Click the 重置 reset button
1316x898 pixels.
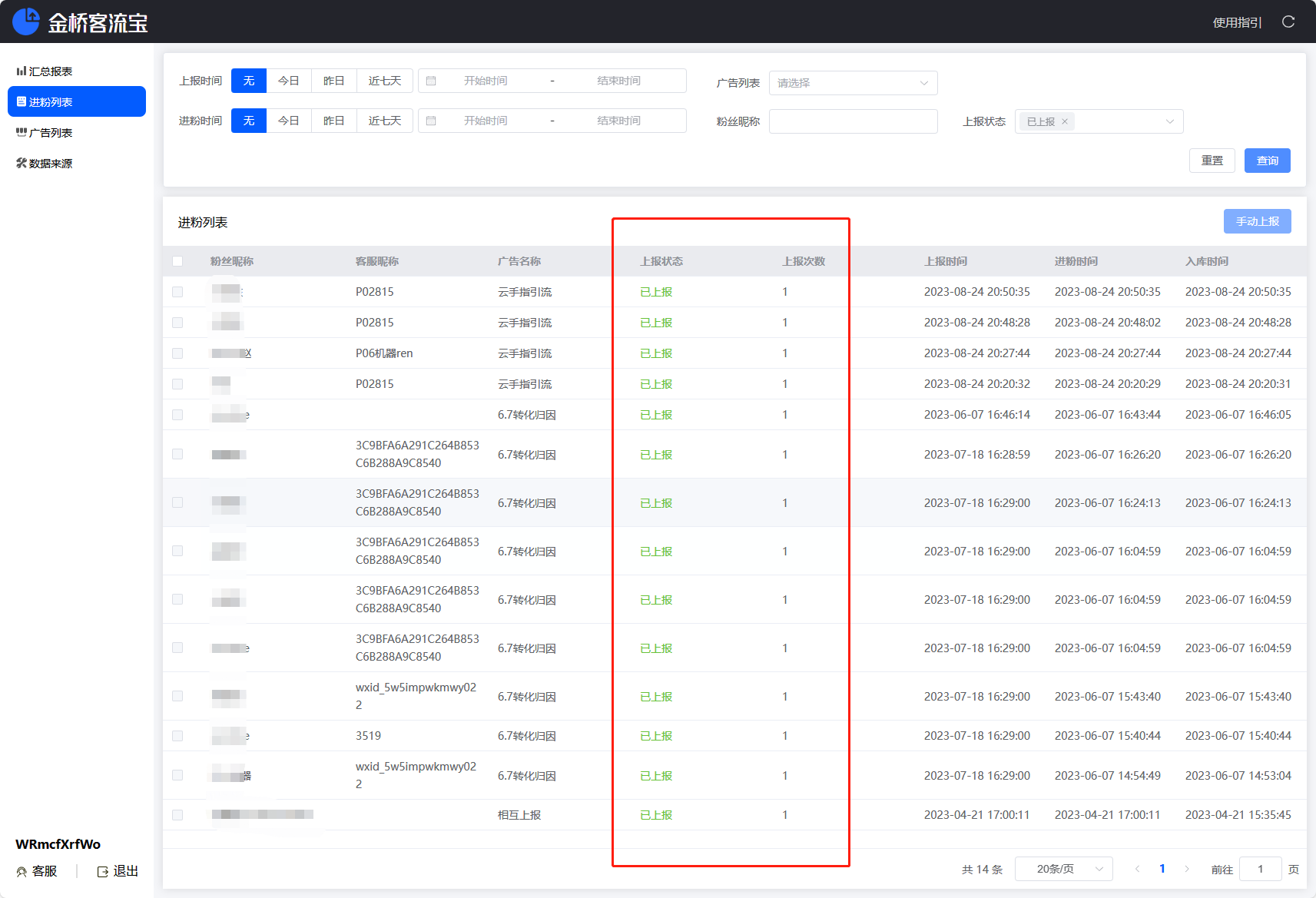pyautogui.click(x=1212, y=161)
